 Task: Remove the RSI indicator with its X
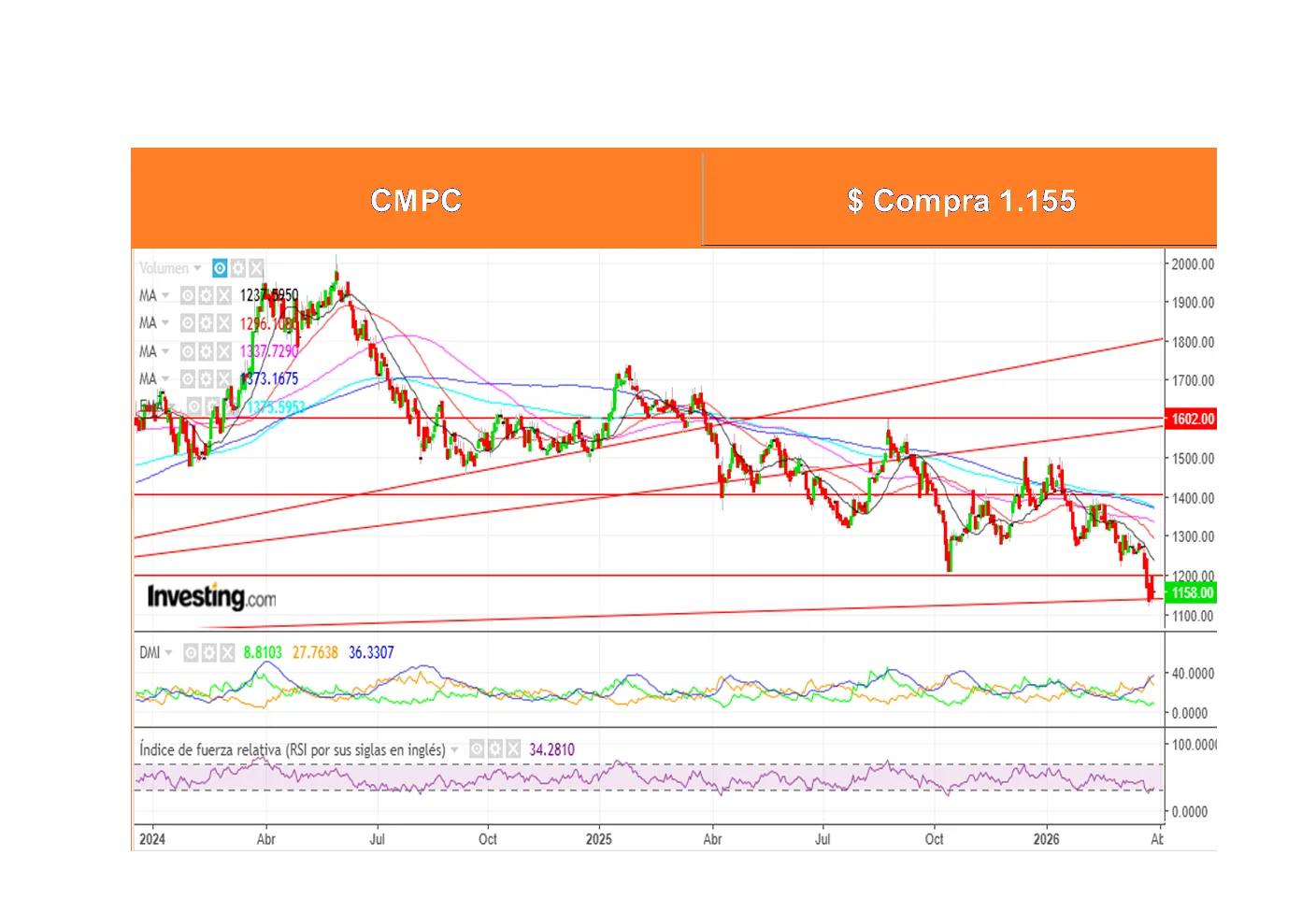tap(512, 749)
